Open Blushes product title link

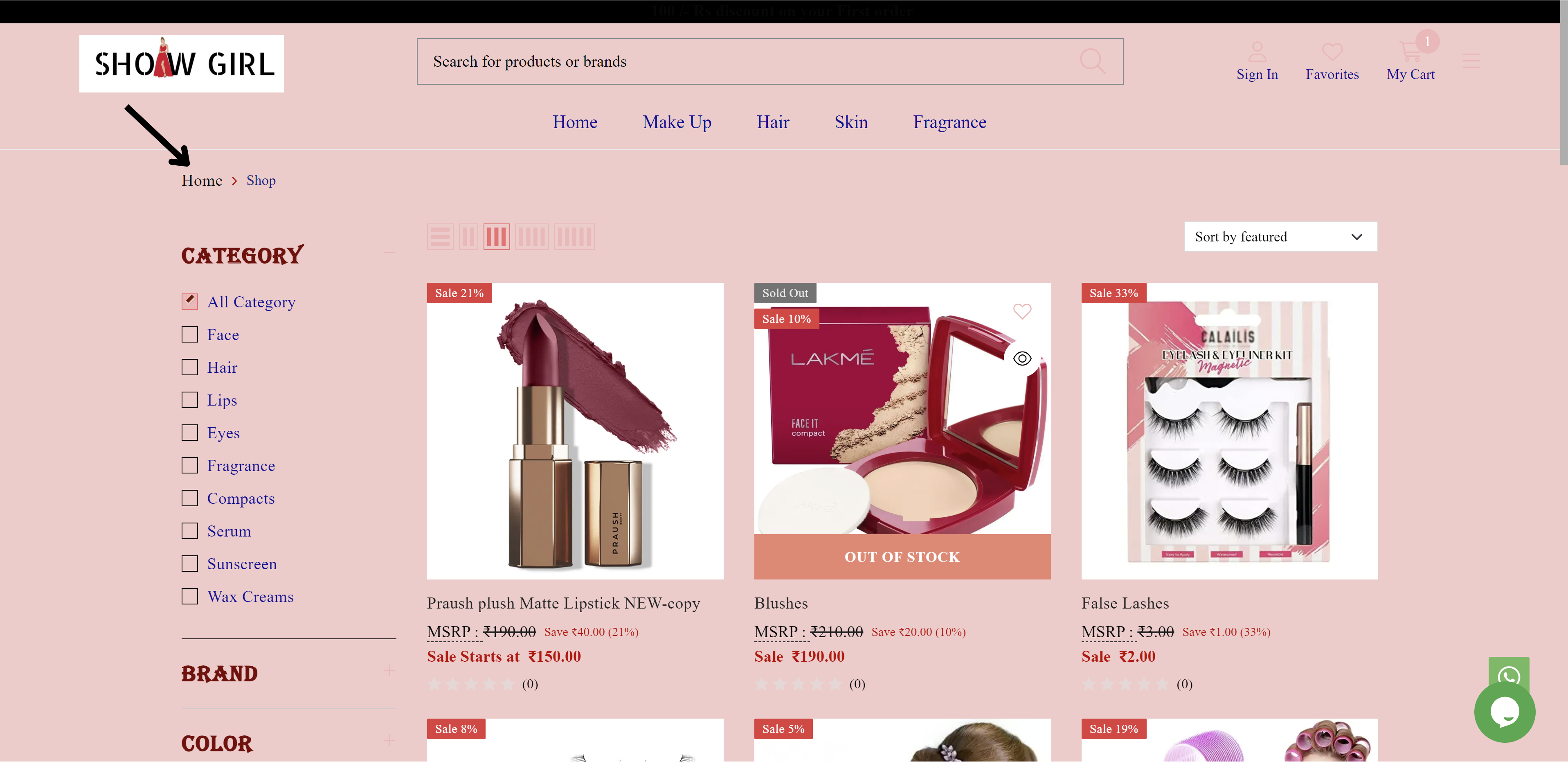pos(781,603)
